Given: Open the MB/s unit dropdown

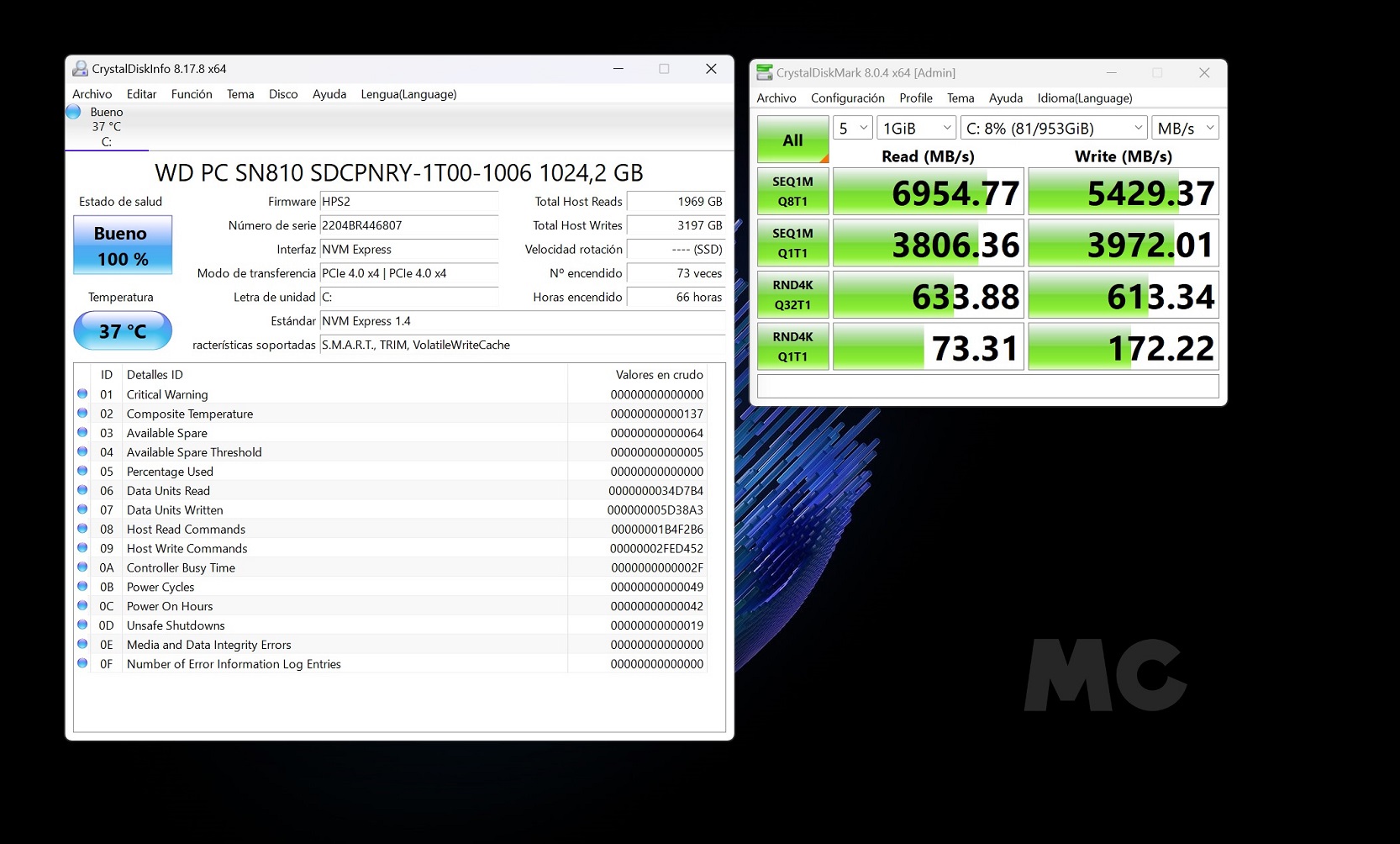Looking at the screenshot, I should click(x=1185, y=128).
